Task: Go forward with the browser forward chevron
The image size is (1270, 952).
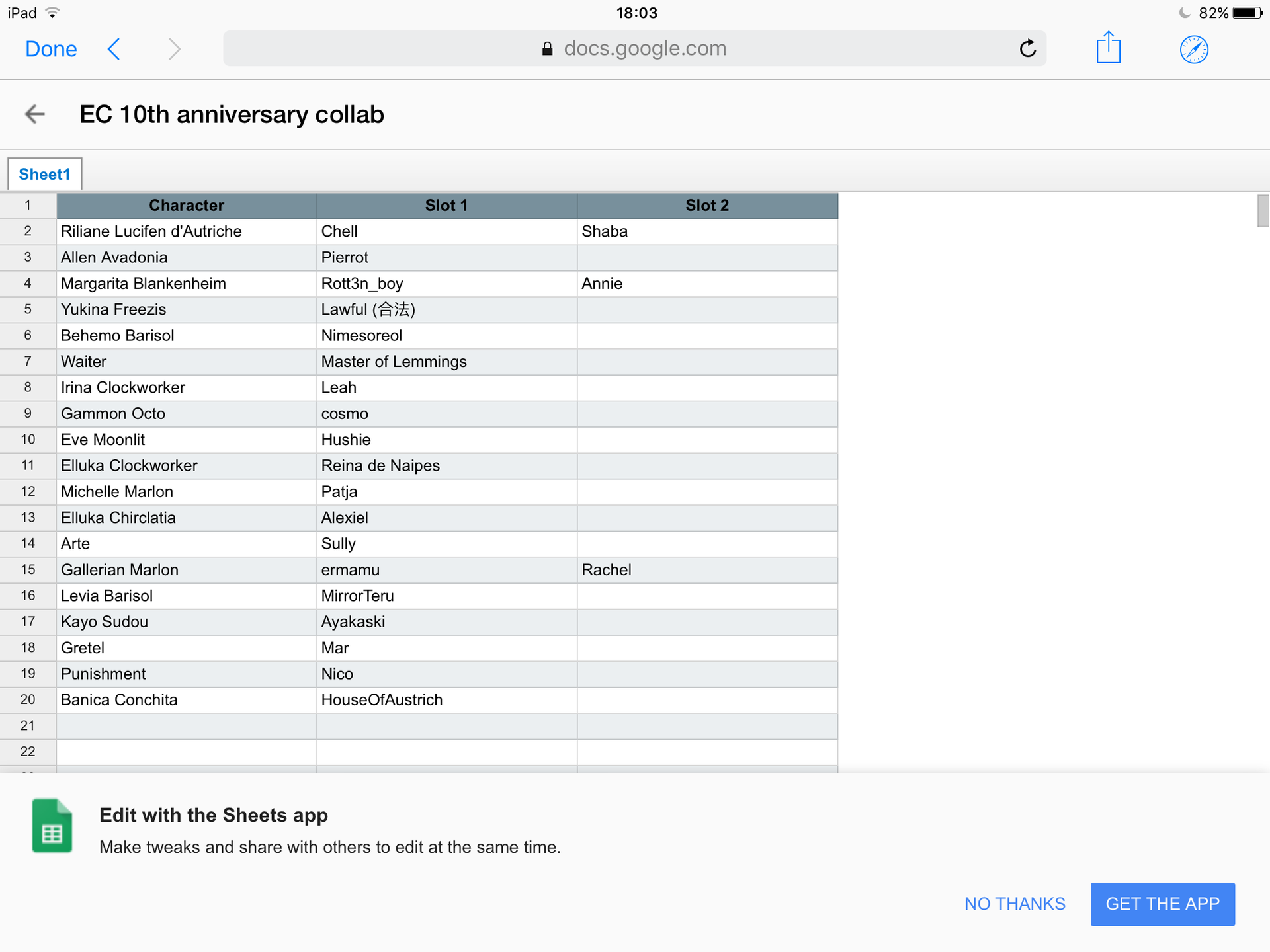Action: tap(174, 49)
